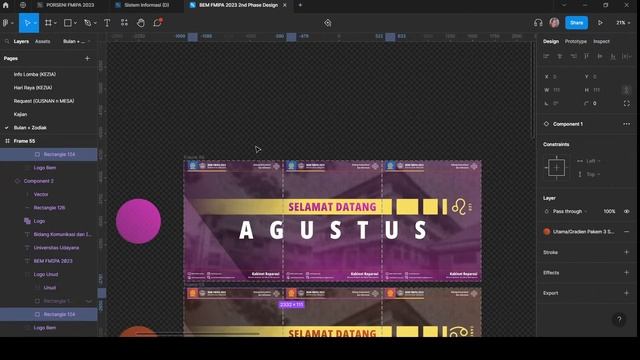
Task: Select the Text tool
Action: pos(107,23)
